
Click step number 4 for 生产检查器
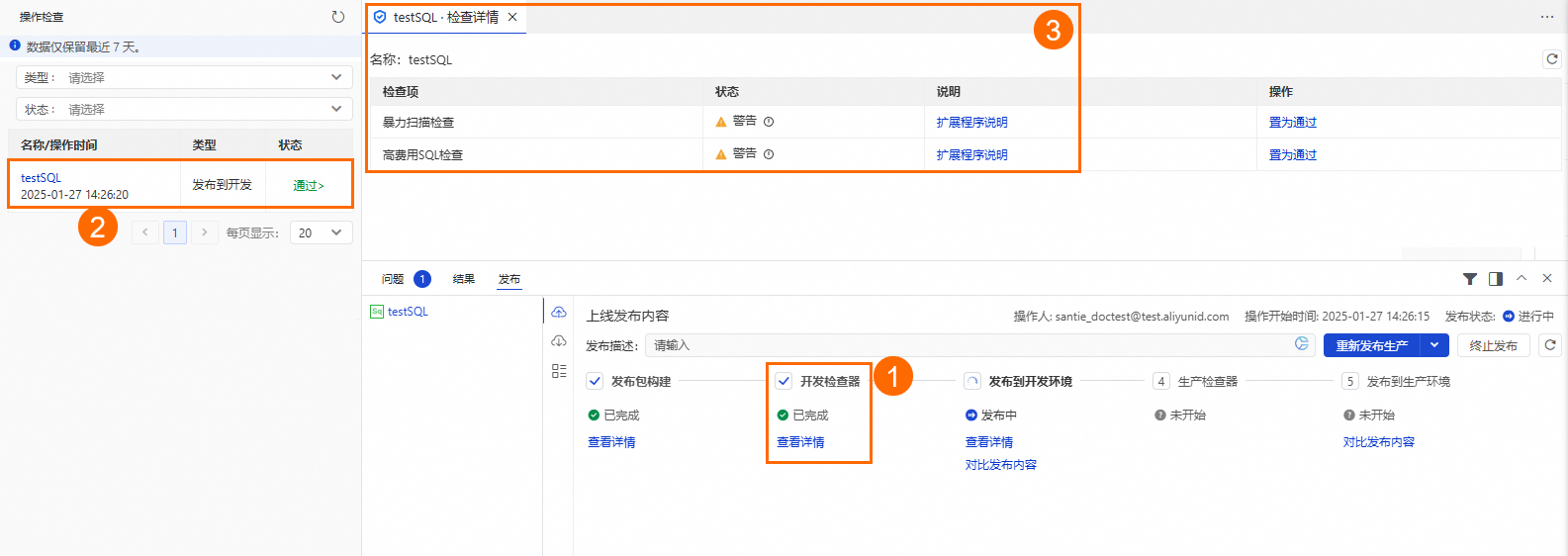click(1161, 381)
